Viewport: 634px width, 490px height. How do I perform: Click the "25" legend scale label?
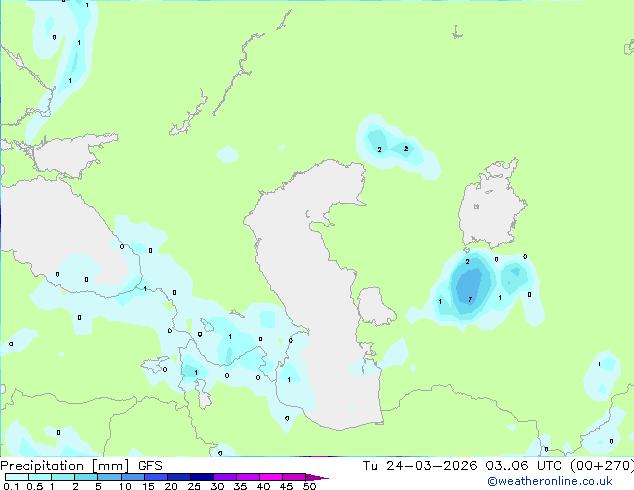[x=194, y=486]
